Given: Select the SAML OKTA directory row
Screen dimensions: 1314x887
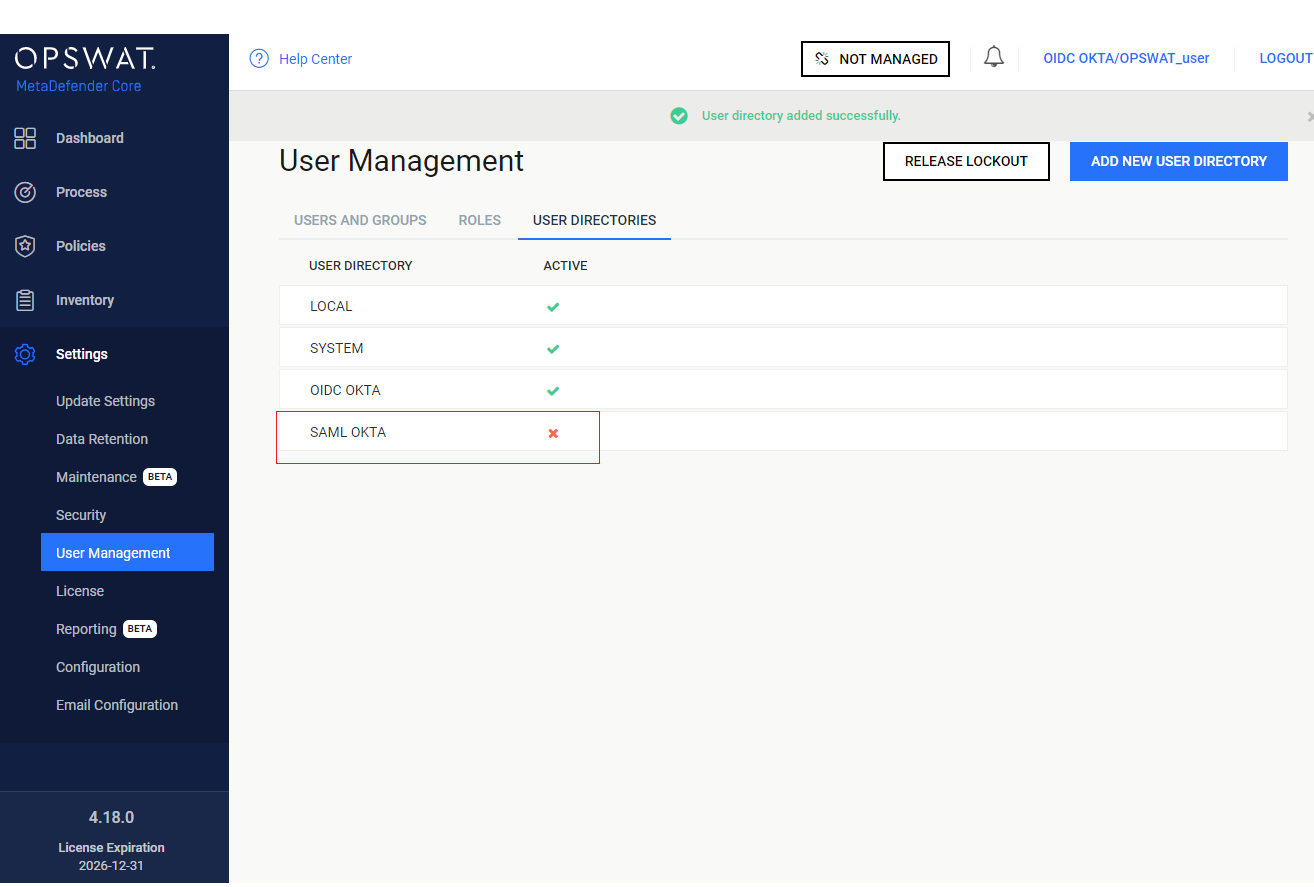Looking at the screenshot, I should pos(783,432).
